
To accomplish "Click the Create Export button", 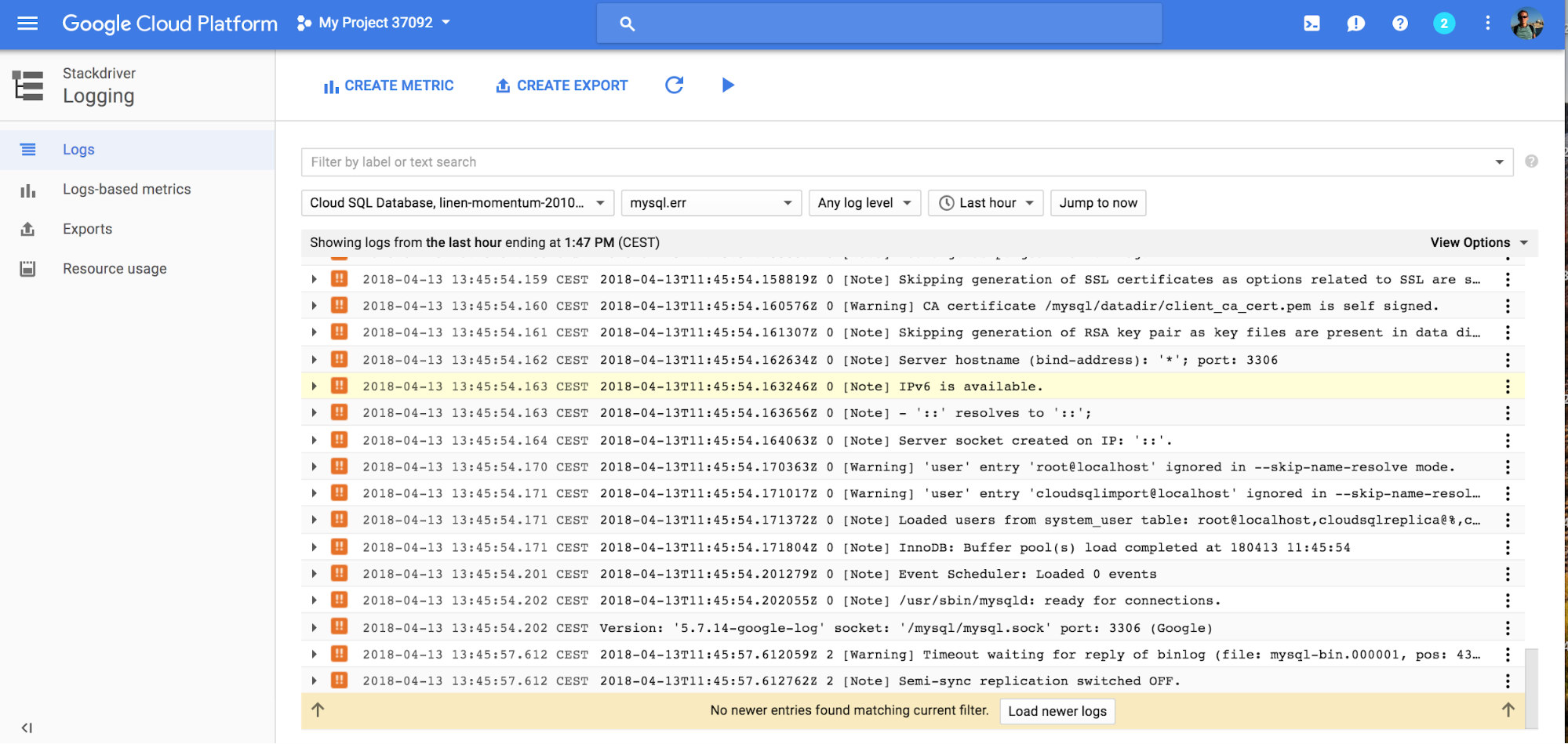I will pyautogui.click(x=562, y=85).
